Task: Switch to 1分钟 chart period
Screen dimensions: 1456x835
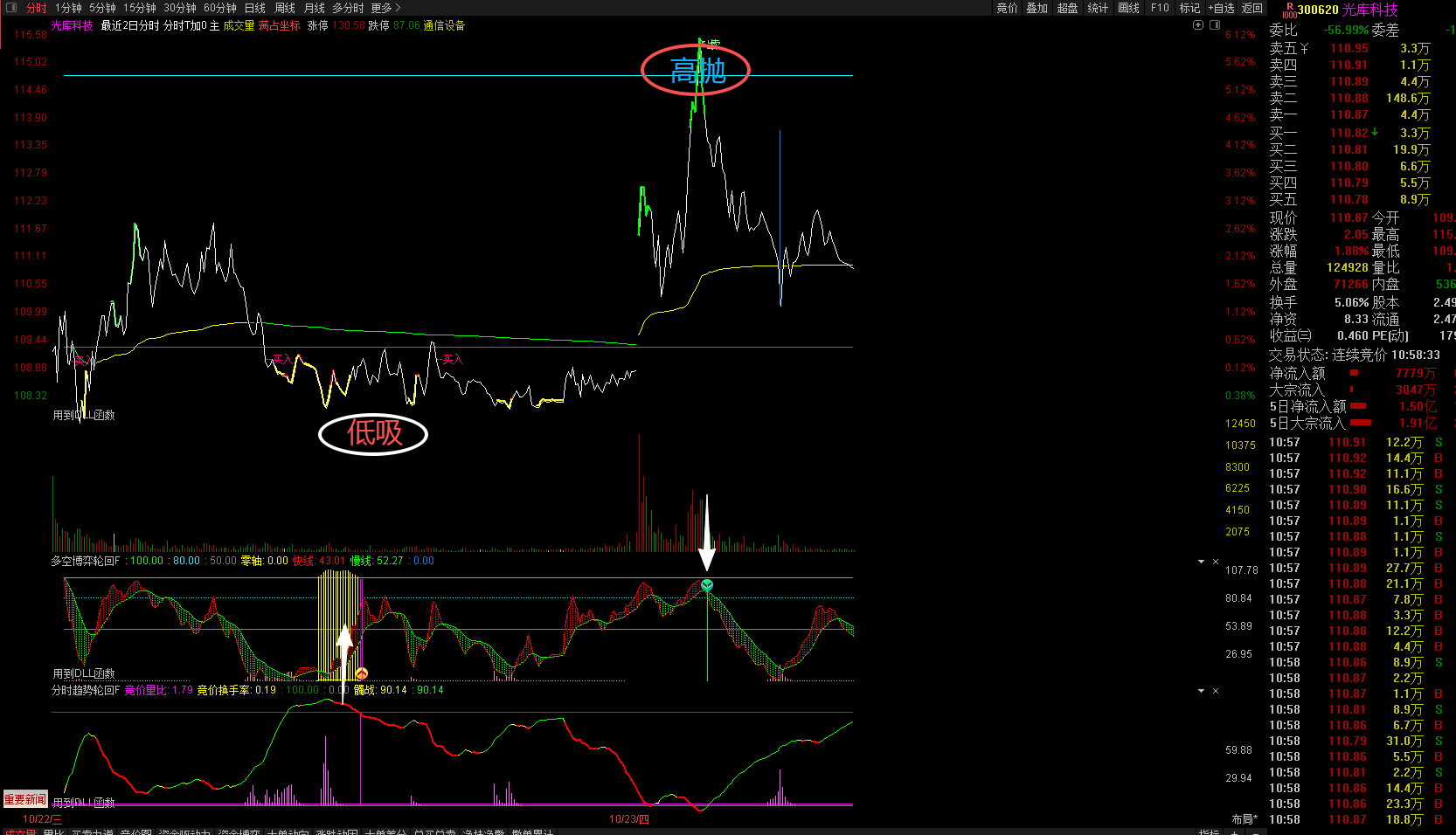Action: pyautogui.click(x=68, y=8)
